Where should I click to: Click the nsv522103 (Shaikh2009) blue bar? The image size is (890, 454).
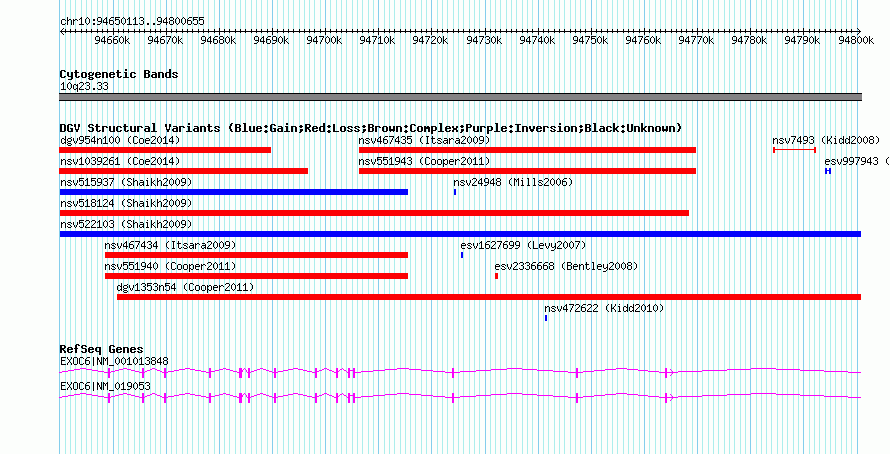(x=460, y=234)
